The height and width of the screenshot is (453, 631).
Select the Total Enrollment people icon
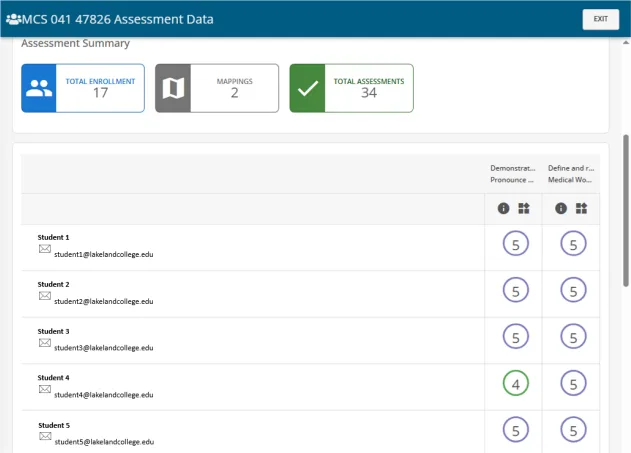point(39,88)
